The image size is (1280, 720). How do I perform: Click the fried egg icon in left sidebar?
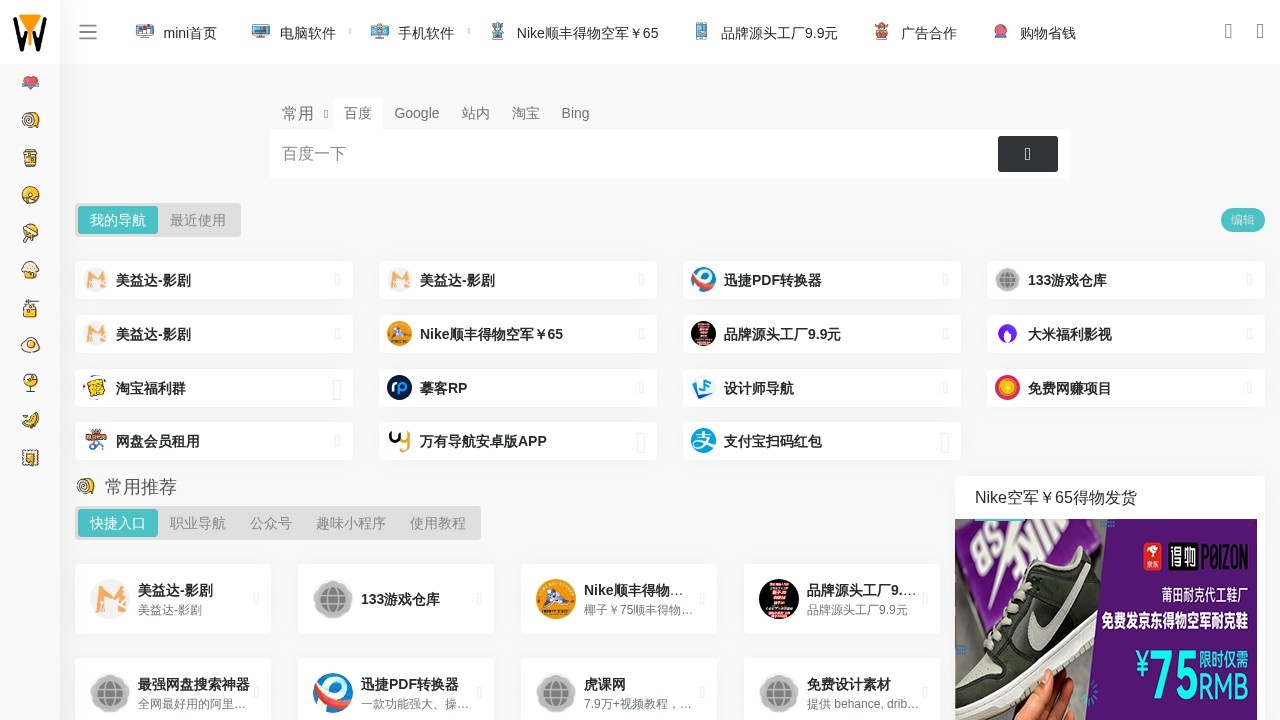click(x=30, y=345)
